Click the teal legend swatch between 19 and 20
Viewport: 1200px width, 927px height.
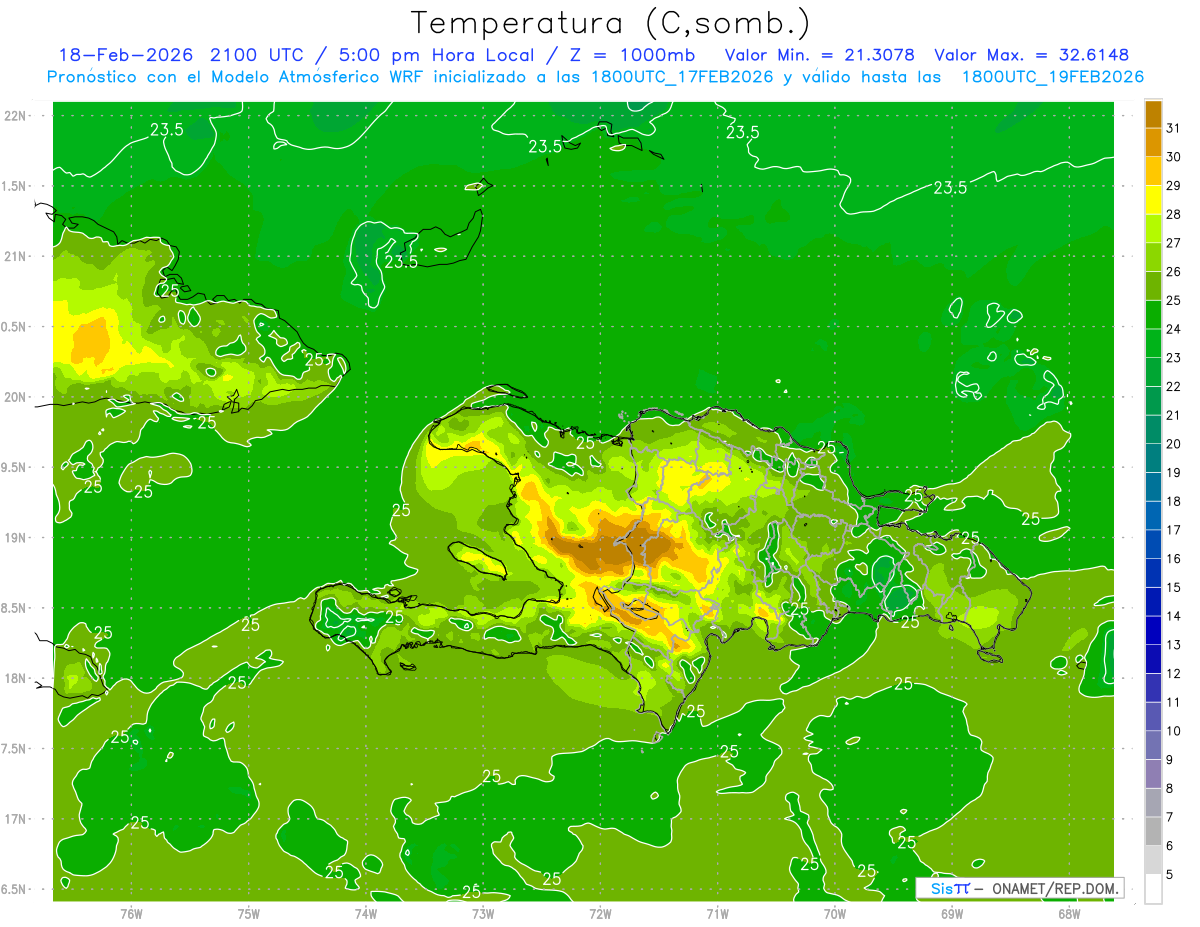tap(1153, 458)
